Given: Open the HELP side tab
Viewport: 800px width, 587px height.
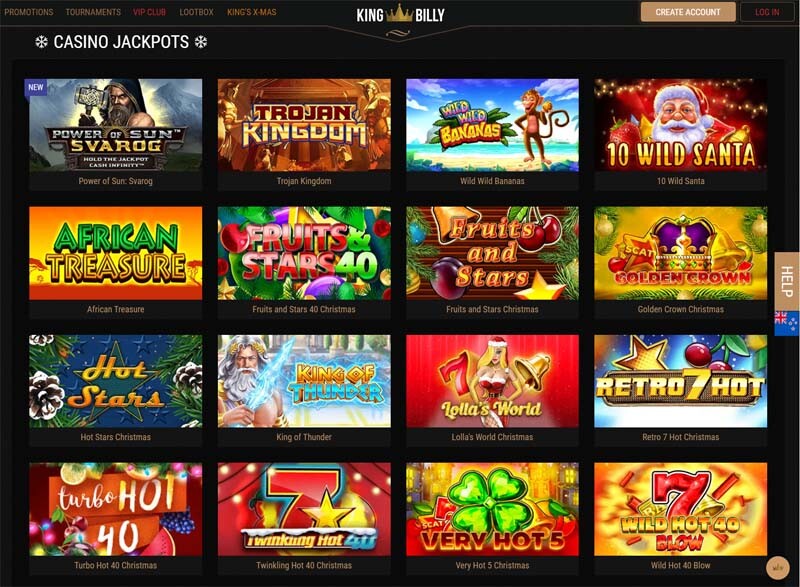Looking at the screenshot, I should click(x=786, y=282).
